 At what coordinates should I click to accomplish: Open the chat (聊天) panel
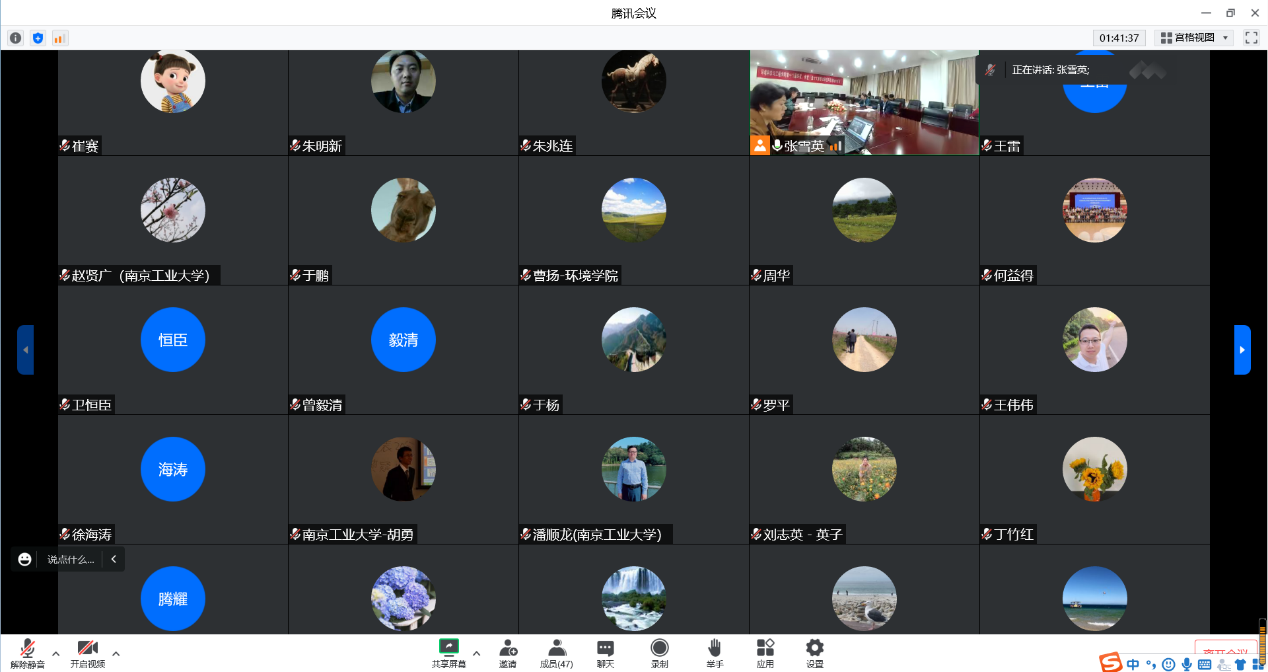point(605,652)
